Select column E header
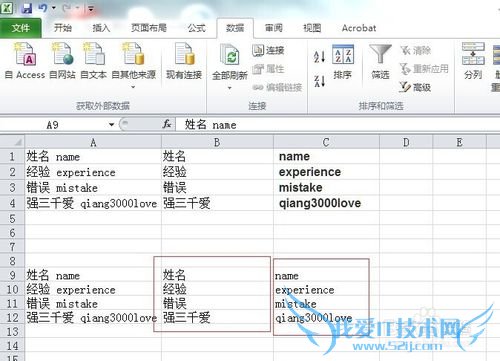500x361 pixels. [x=459, y=143]
